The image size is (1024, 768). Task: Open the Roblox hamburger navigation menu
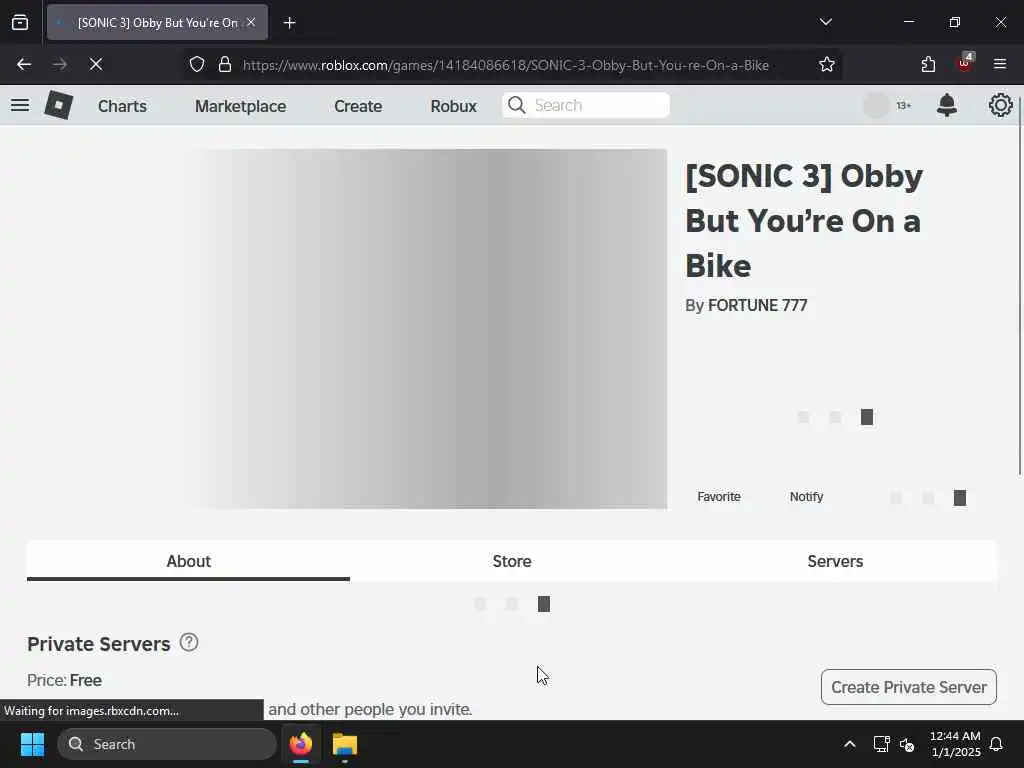20,105
